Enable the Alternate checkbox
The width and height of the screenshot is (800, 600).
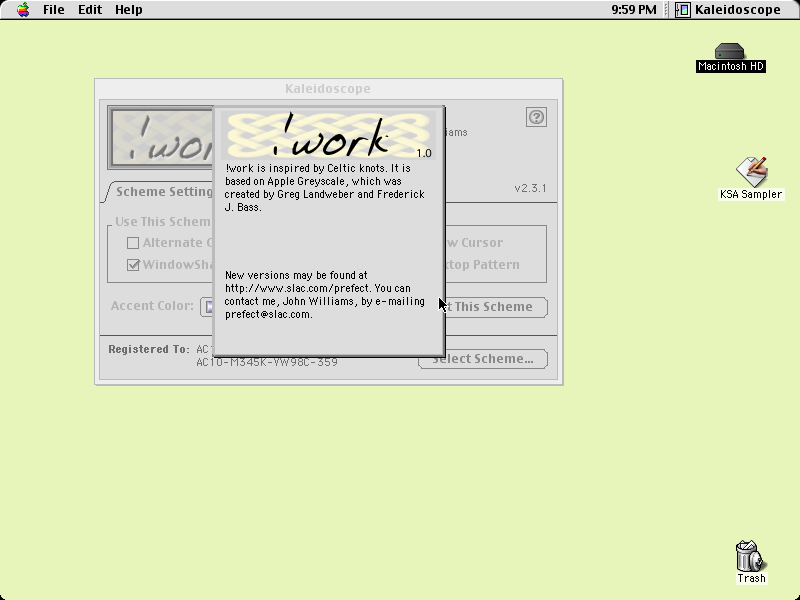coord(133,243)
